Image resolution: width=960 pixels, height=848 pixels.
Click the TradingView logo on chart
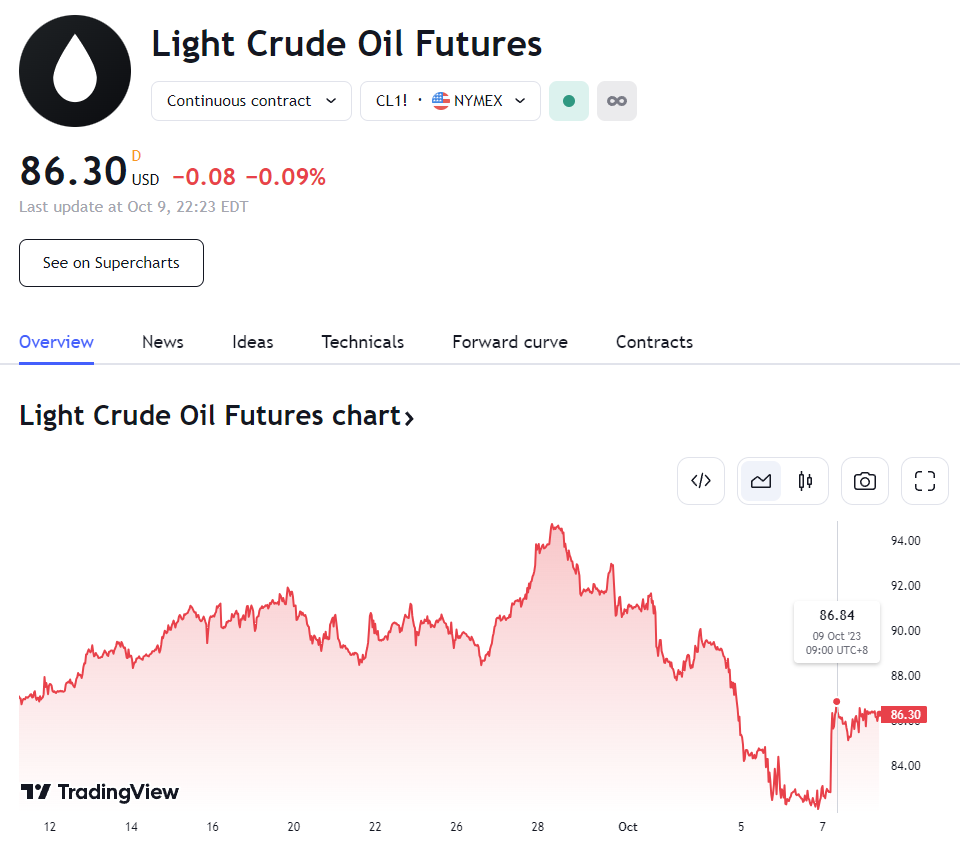click(100, 792)
